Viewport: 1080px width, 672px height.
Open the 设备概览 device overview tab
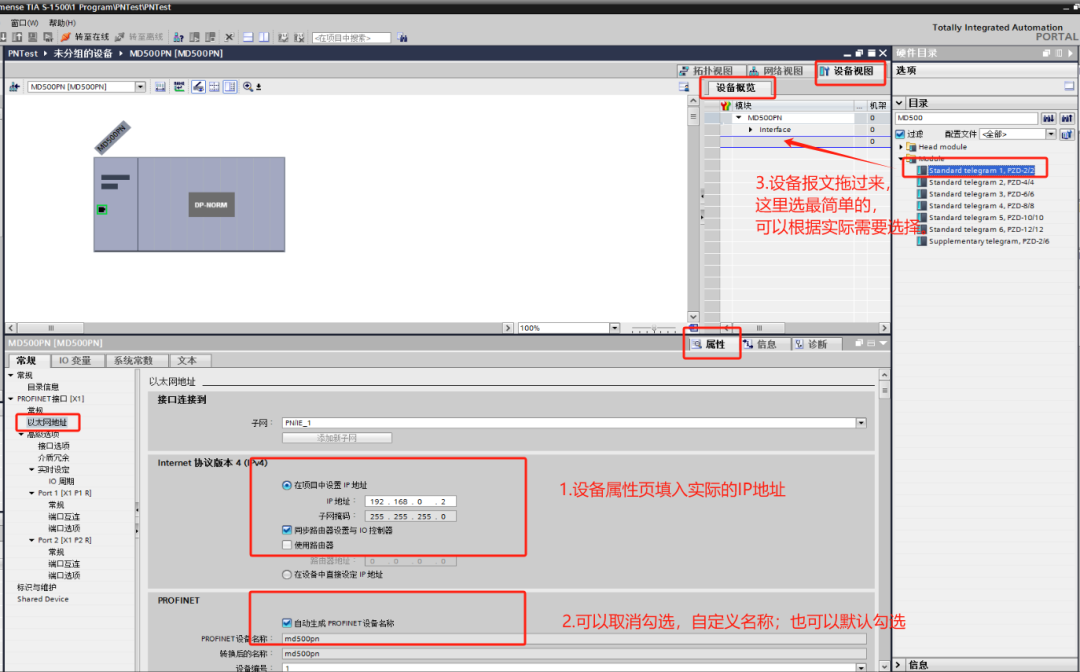pyautogui.click(x=736, y=87)
